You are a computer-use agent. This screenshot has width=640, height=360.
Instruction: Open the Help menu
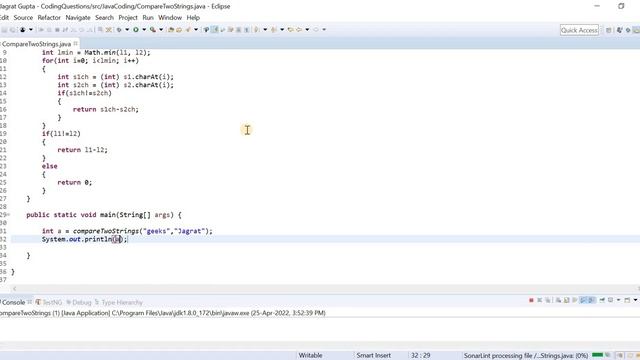tap(193, 18)
